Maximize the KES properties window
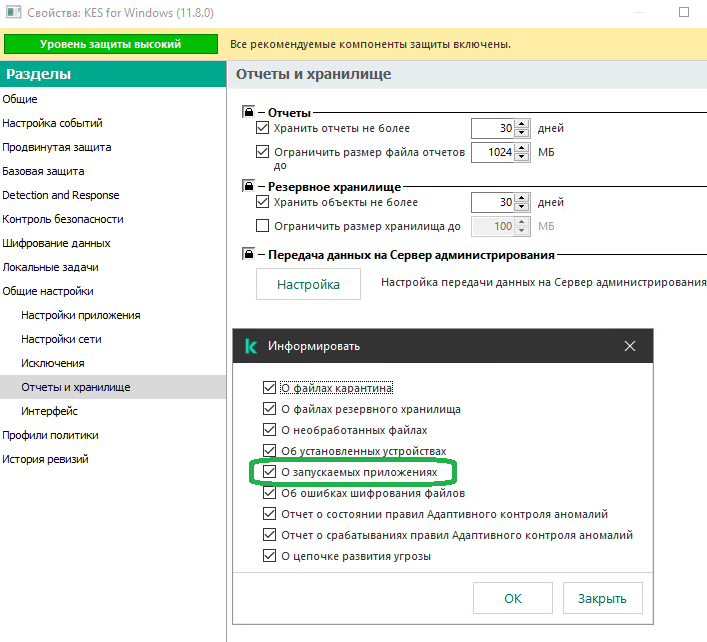707x642 pixels. pos(684,12)
